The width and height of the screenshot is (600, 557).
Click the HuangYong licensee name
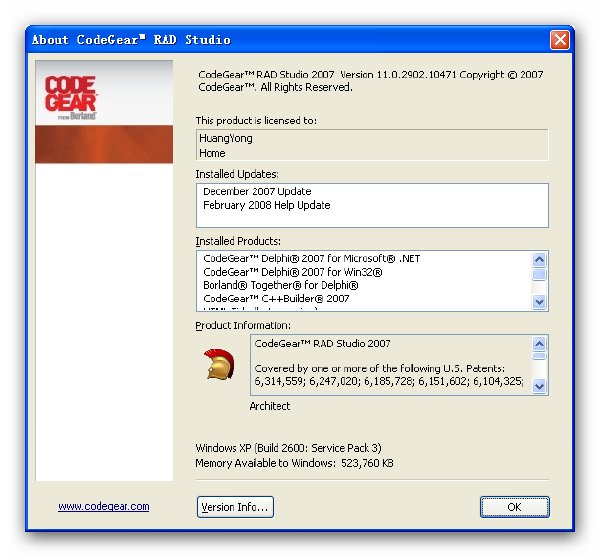click(226, 138)
